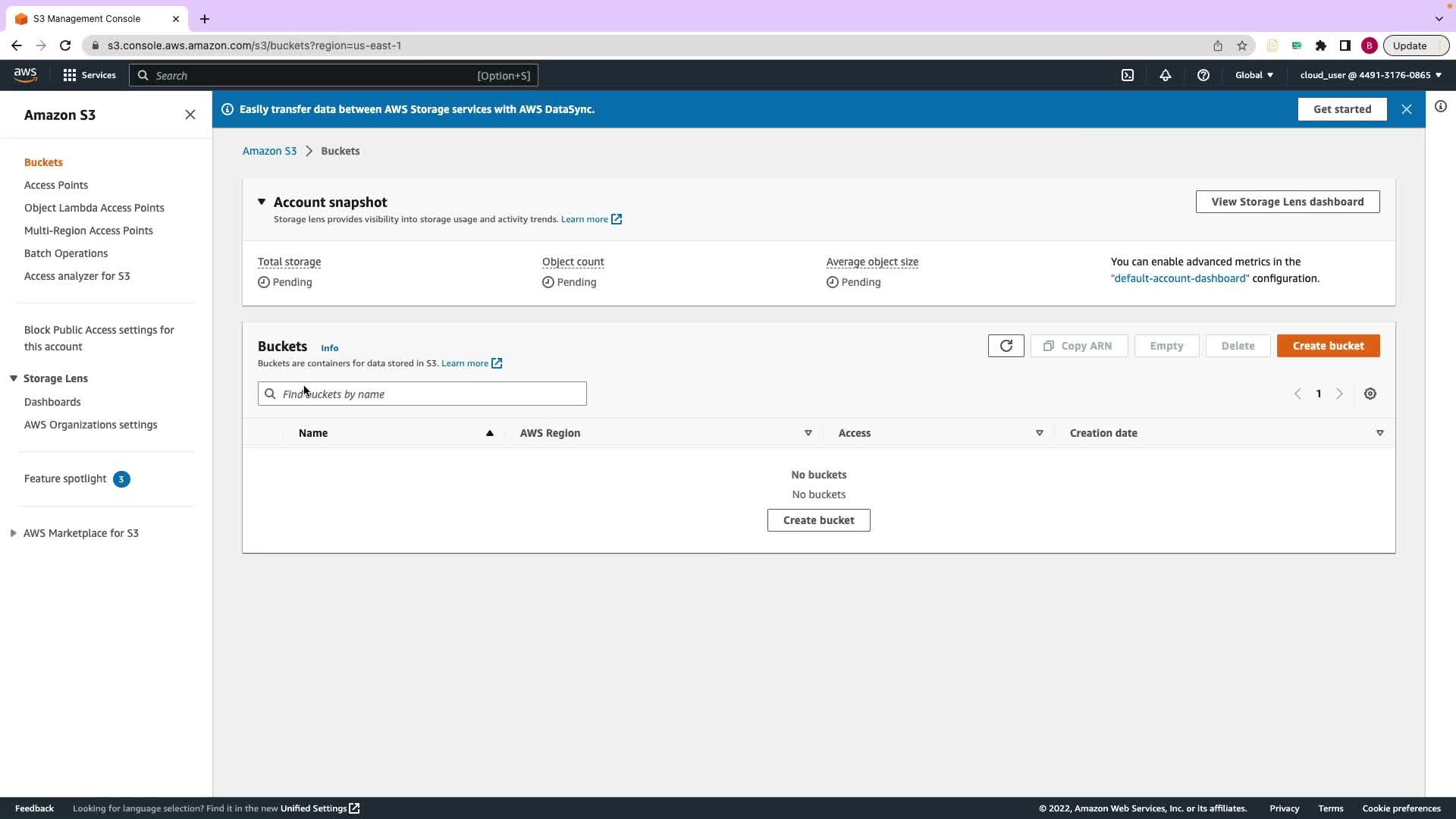Viewport: 1456px width, 819px height.
Task: Sort by AWS Region column arrow
Action: click(808, 433)
